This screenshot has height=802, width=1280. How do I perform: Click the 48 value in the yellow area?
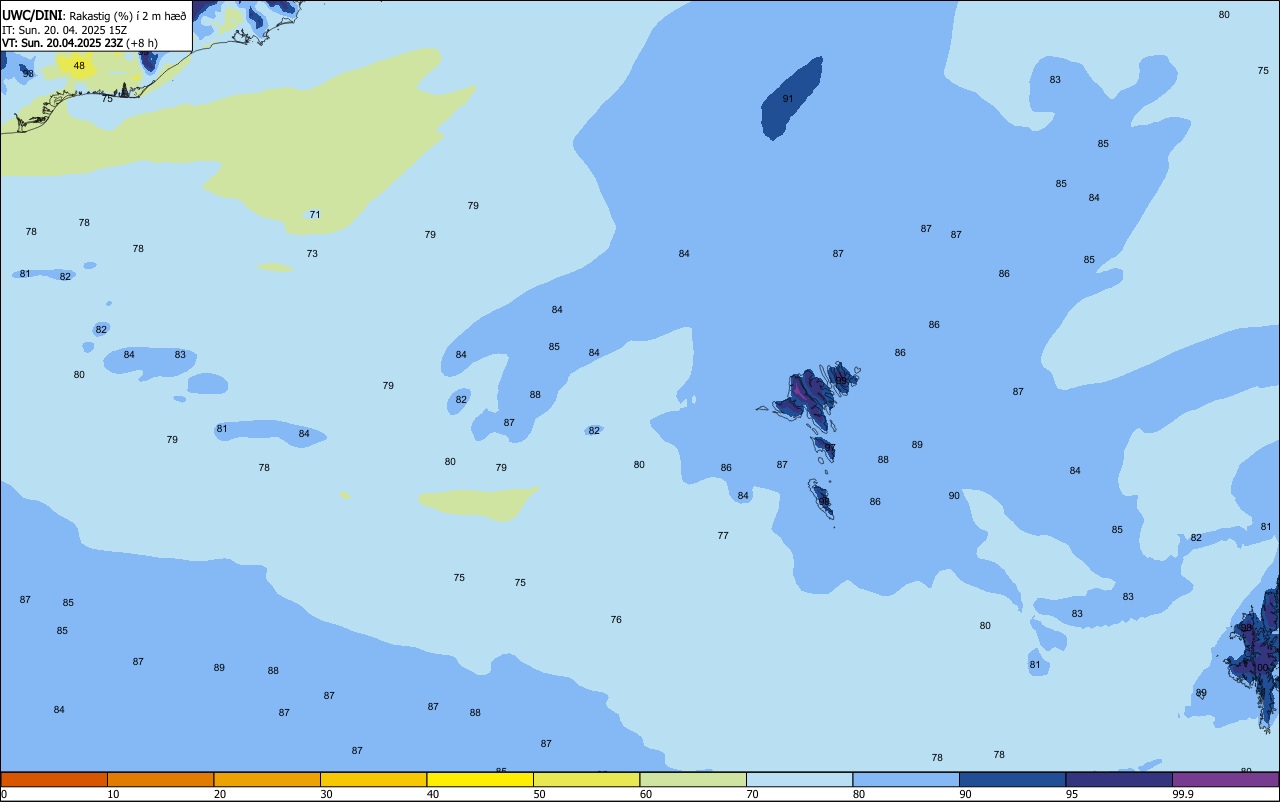click(79, 66)
